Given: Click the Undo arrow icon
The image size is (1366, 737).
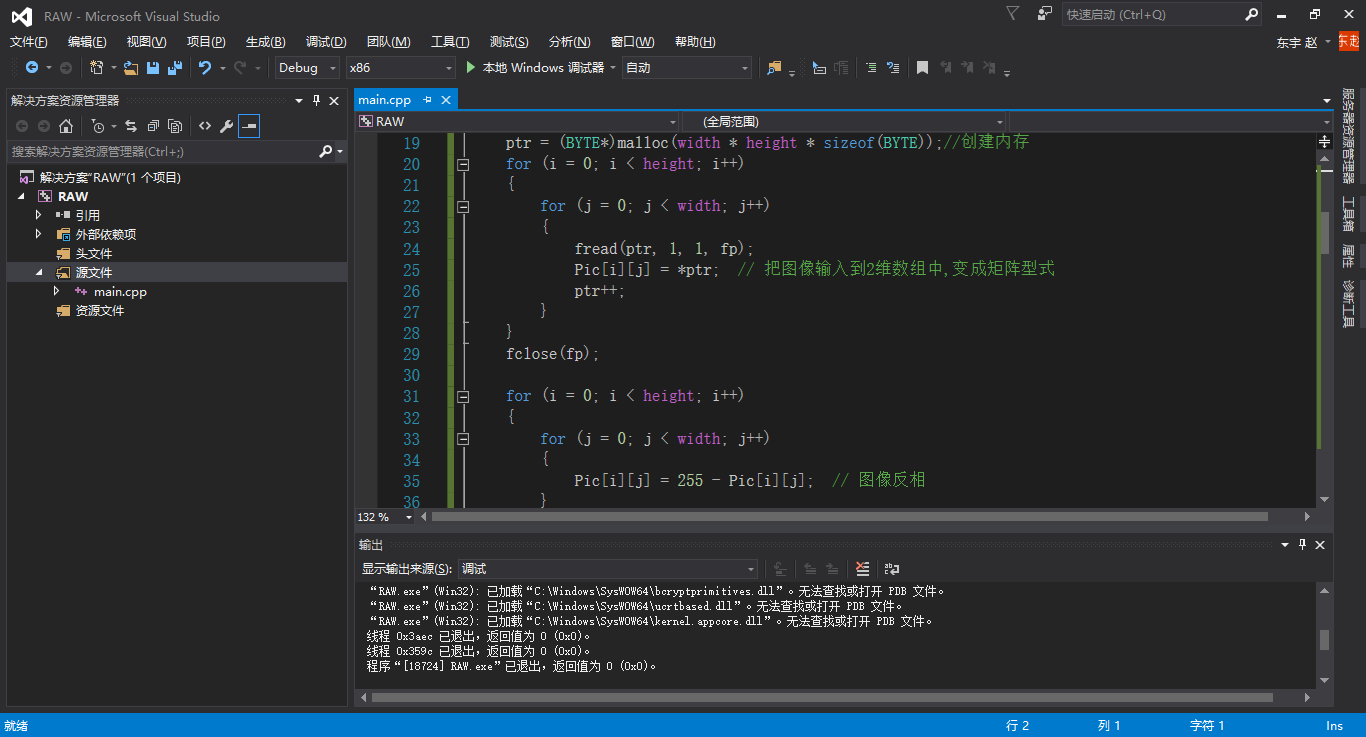Looking at the screenshot, I should [x=205, y=68].
